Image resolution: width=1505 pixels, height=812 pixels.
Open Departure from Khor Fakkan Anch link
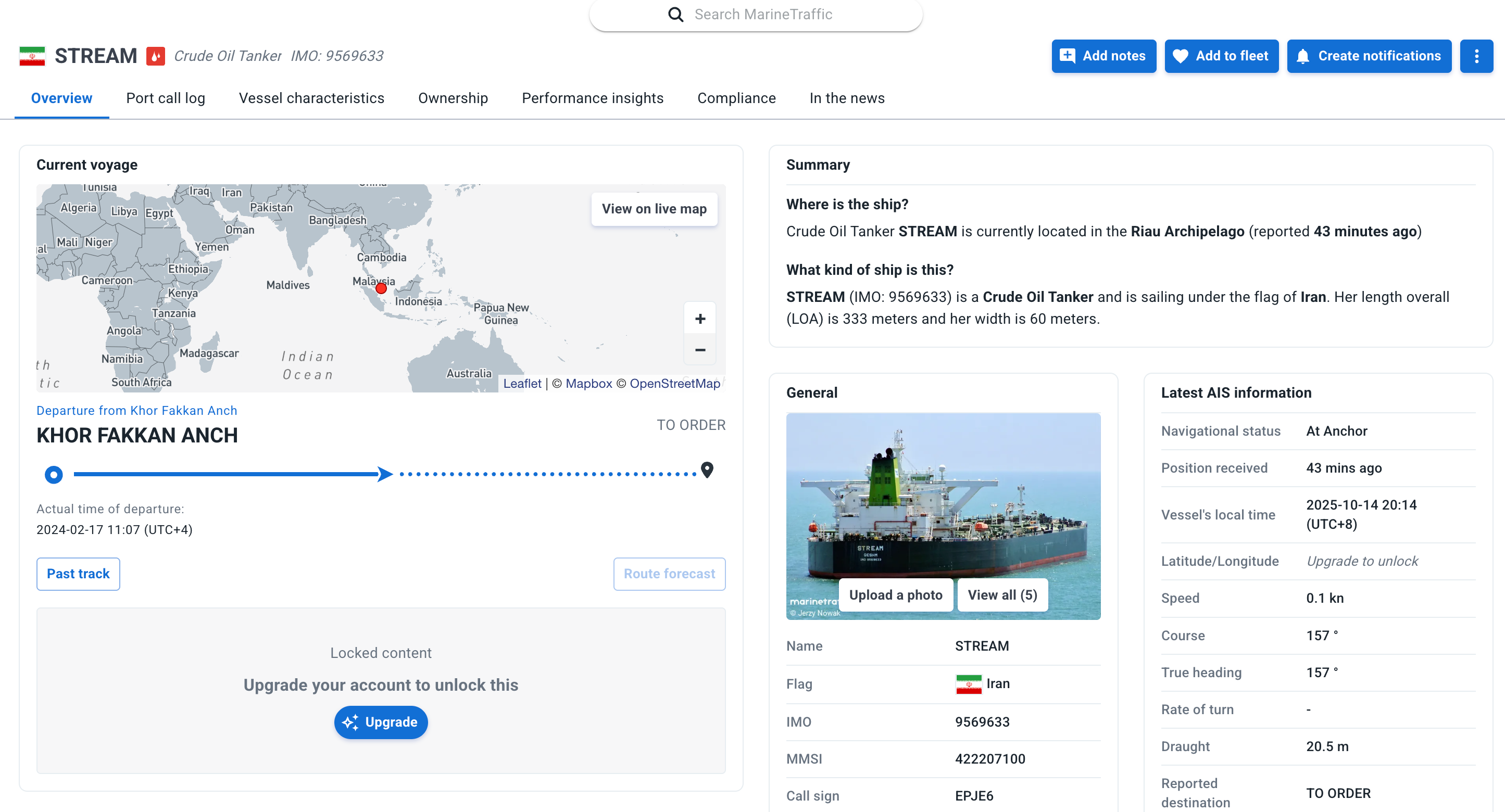(x=137, y=410)
